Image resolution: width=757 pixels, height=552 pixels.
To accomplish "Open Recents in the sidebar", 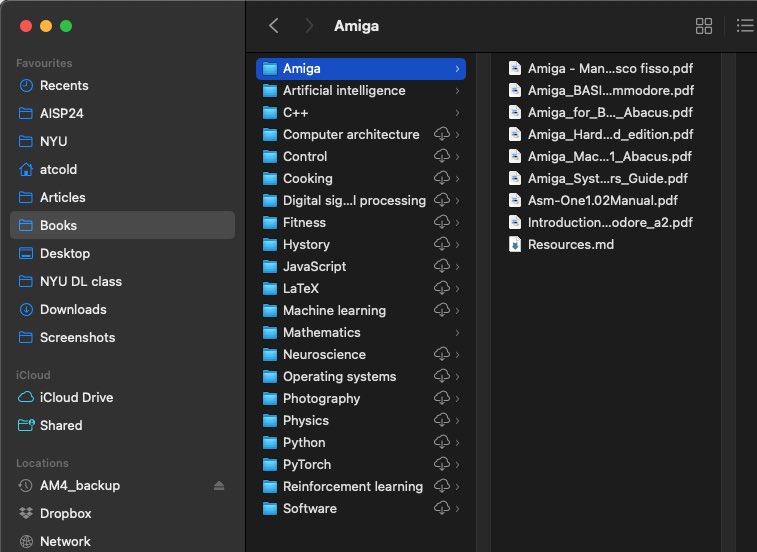I will (x=122, y=85).
